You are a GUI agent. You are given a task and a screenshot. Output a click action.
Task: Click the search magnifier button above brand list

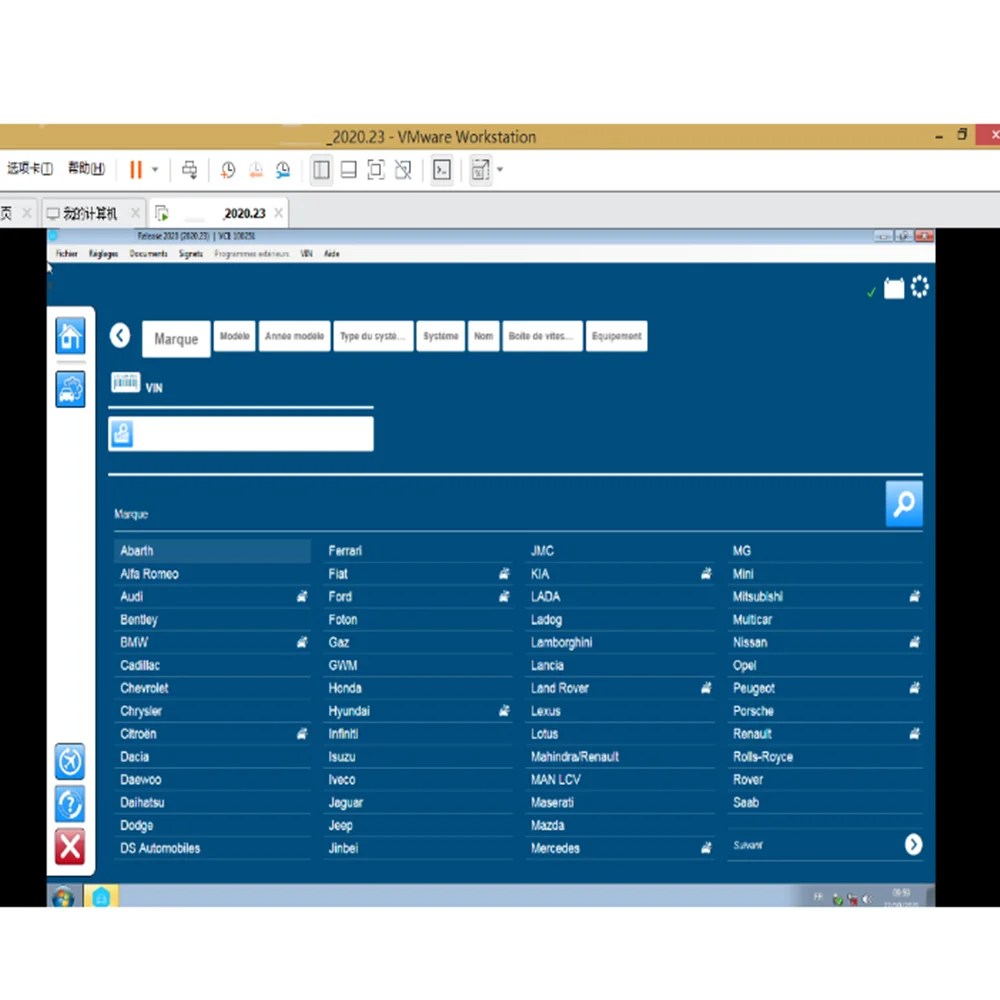(904, 504)
